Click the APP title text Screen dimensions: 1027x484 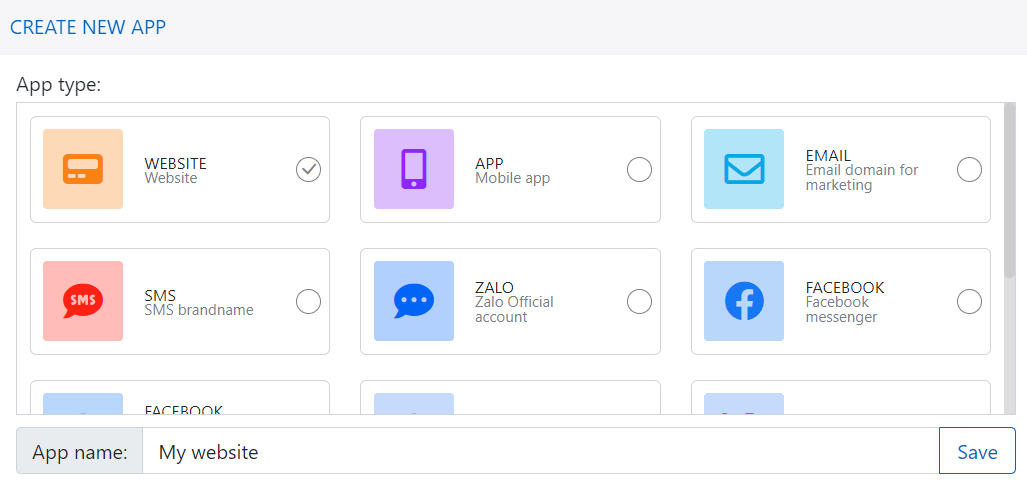[x=489, y=163]
